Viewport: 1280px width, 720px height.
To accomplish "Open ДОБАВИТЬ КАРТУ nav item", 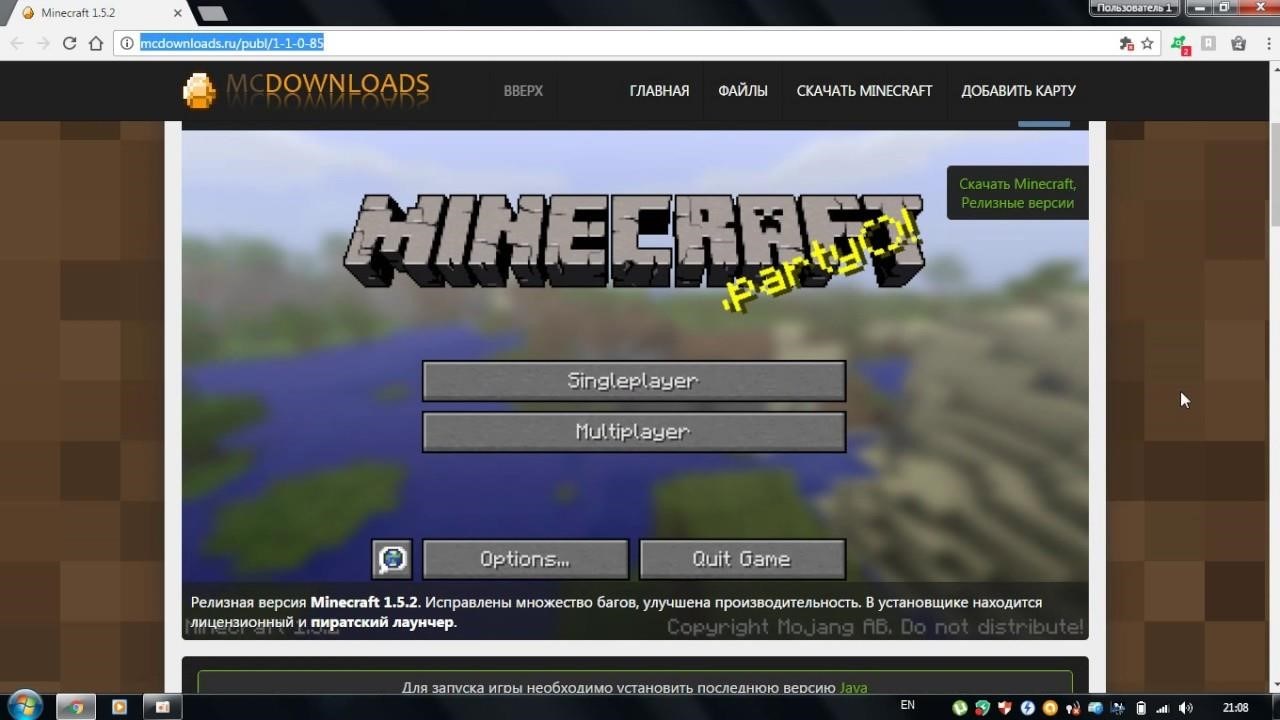I will click(x=1018, y=90).
